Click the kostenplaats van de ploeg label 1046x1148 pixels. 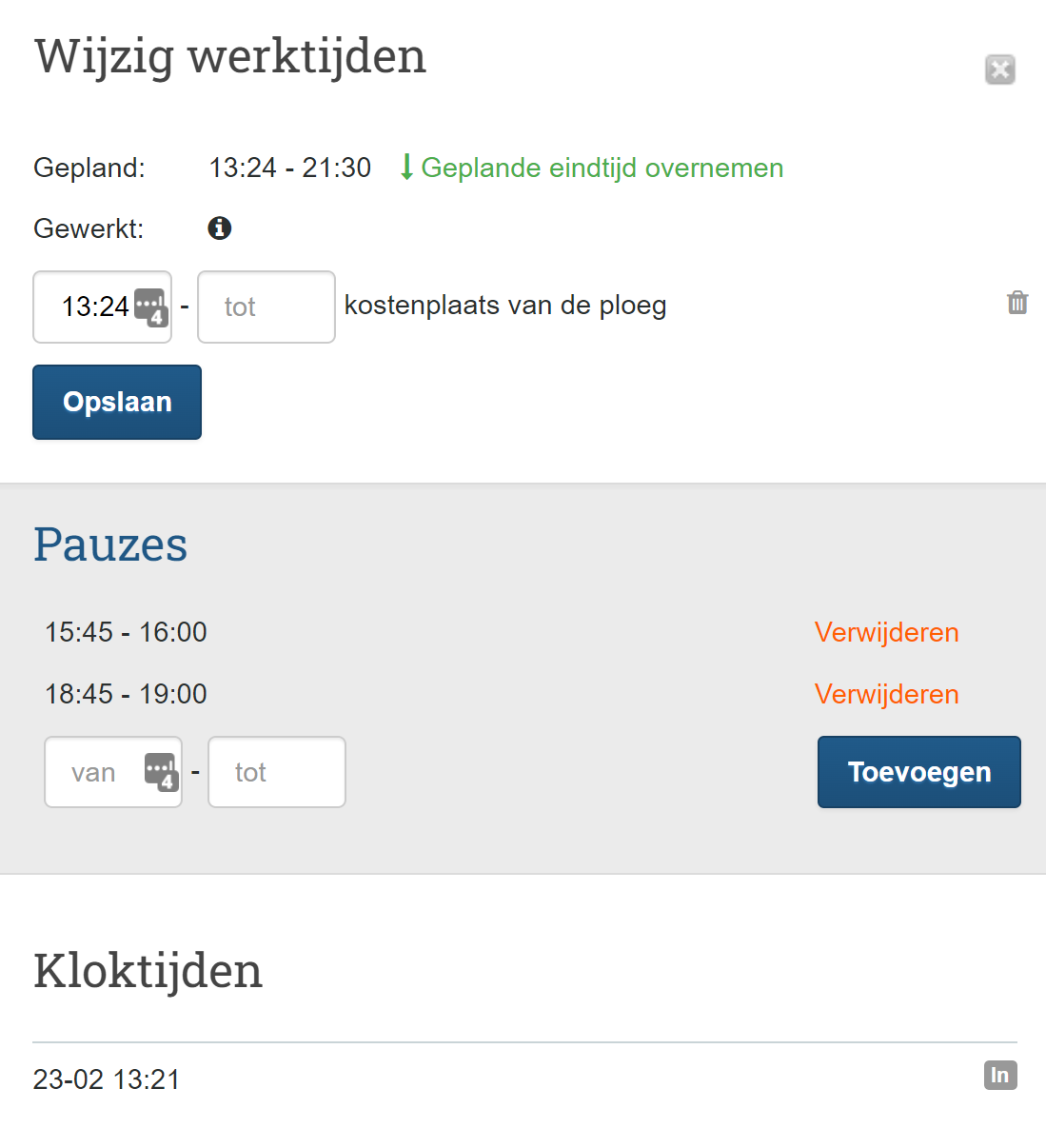pos(505,306)
